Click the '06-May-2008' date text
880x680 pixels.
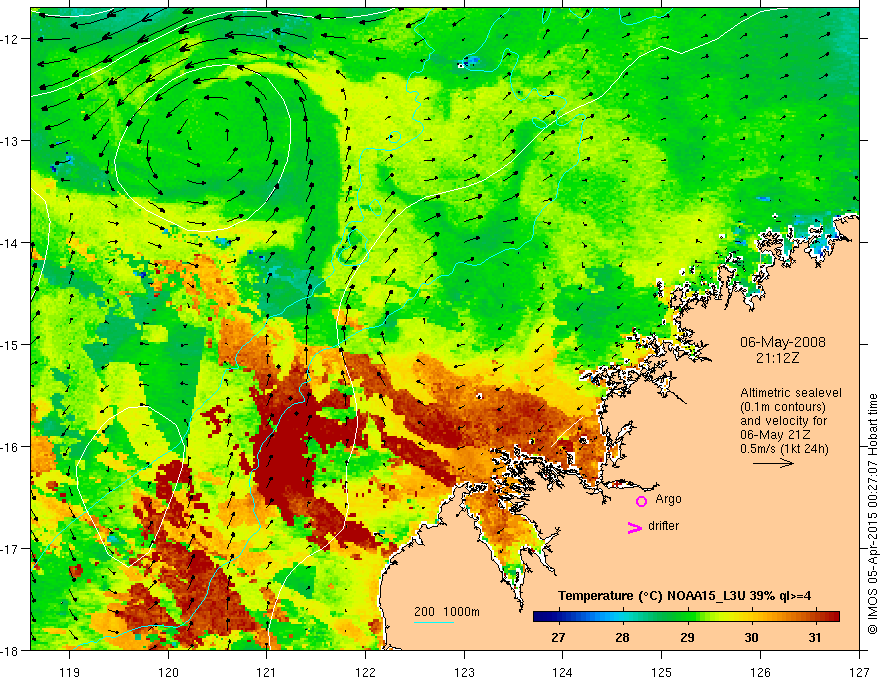click(782, 342)
